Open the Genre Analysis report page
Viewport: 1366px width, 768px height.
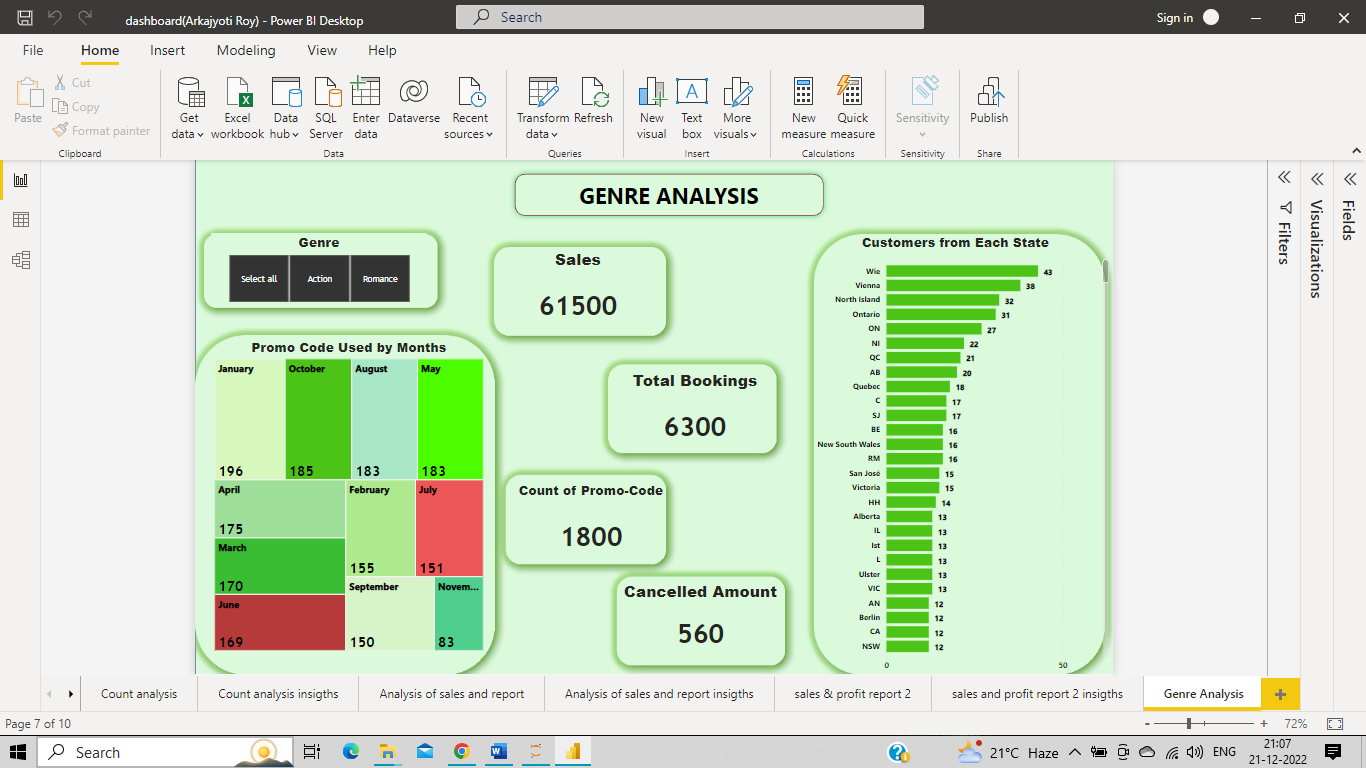pyautogui.click(x=1201, y=693)
